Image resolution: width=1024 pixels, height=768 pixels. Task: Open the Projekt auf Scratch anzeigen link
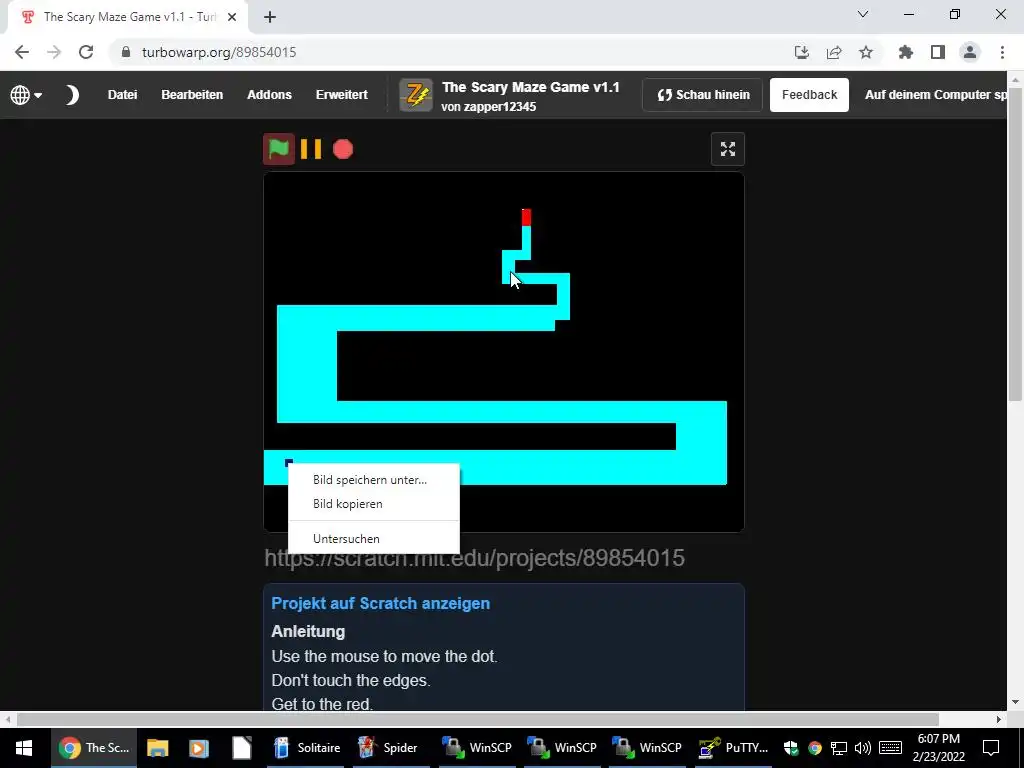pos(381,603)
